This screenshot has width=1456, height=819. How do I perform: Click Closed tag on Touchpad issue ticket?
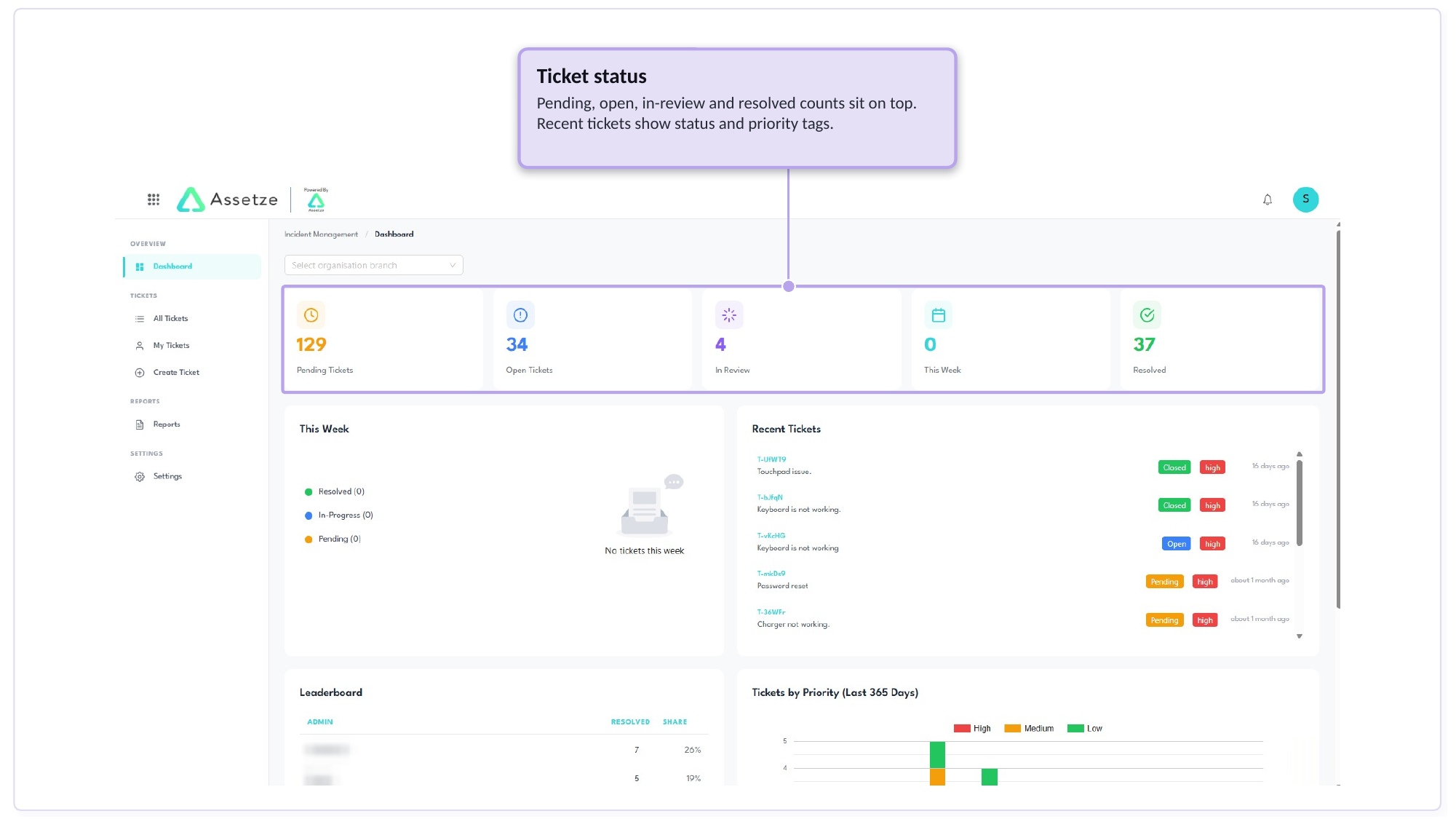(1174, 467)
